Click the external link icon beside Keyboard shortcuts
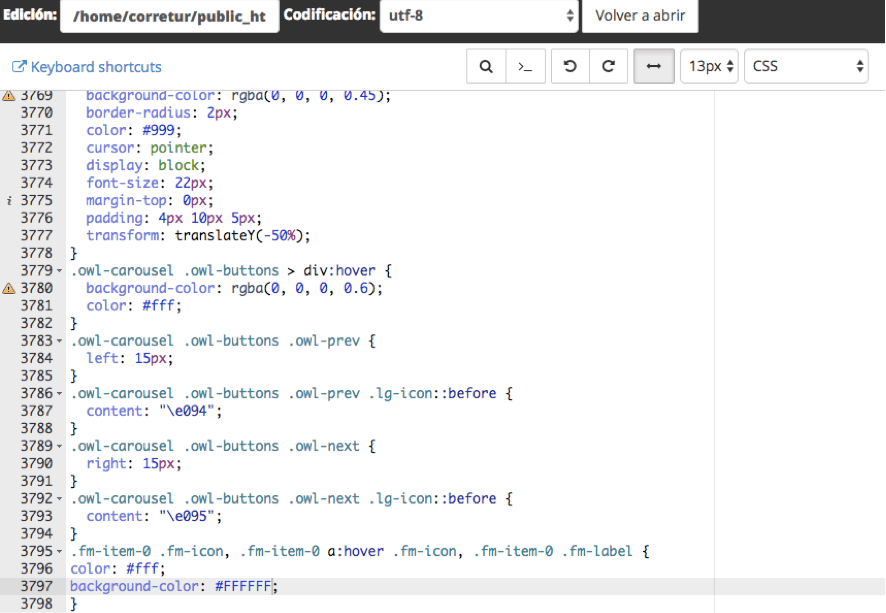Screen dimensions: 886x613 pos(19,67)
